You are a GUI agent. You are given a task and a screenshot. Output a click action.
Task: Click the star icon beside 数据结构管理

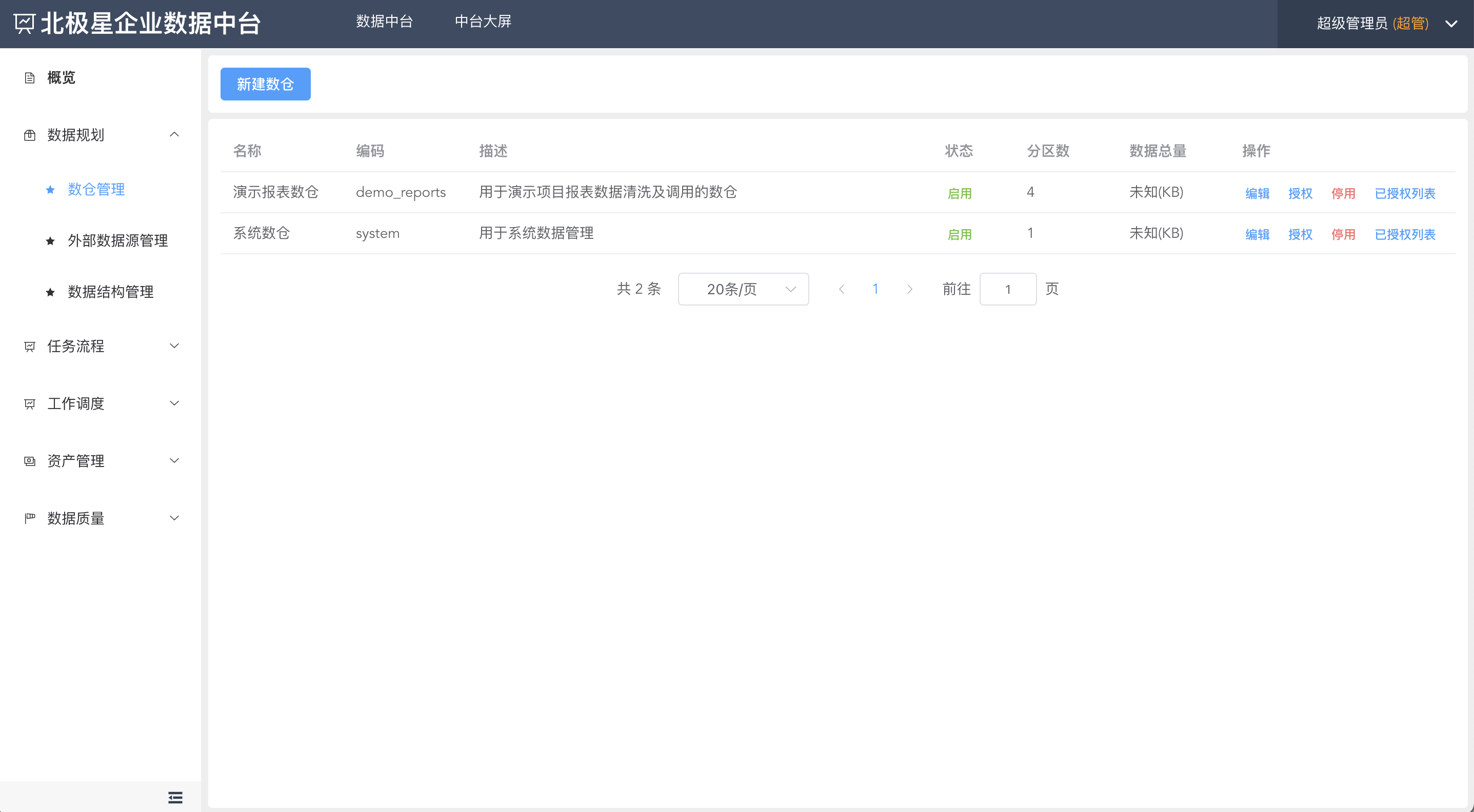[49, 292]
